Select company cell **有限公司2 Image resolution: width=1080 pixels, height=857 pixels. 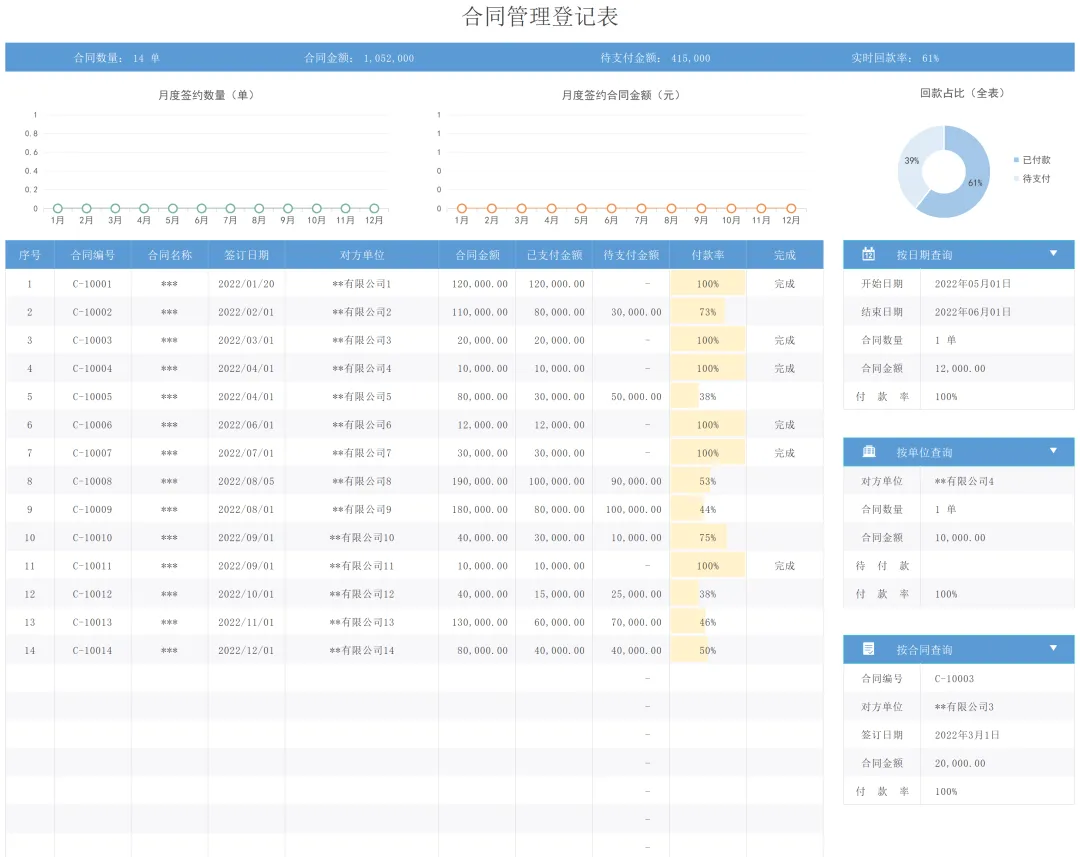362,312
